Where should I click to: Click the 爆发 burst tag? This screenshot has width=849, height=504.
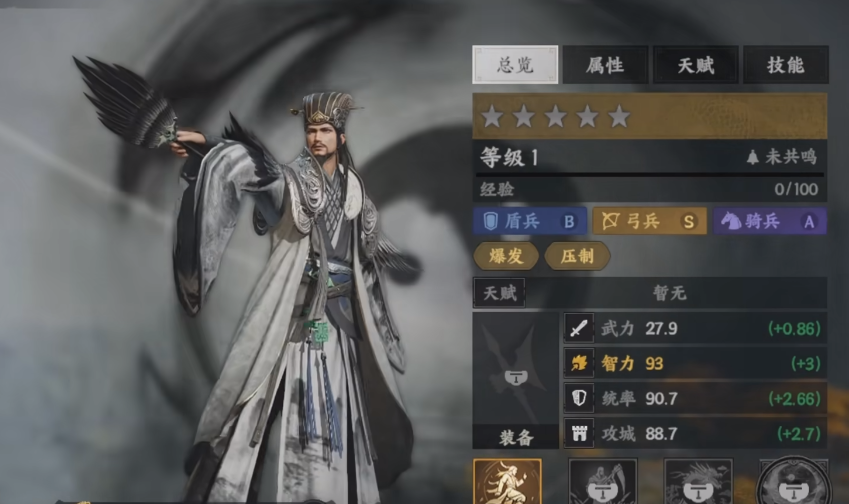point(506,256)
